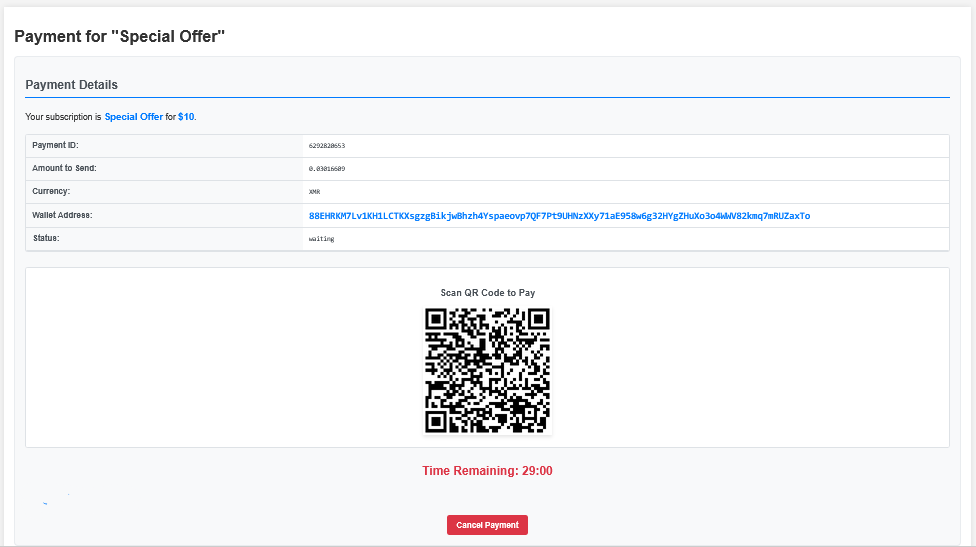
Task: Click the red Cancel Payment button
Action: coord(487,525)
